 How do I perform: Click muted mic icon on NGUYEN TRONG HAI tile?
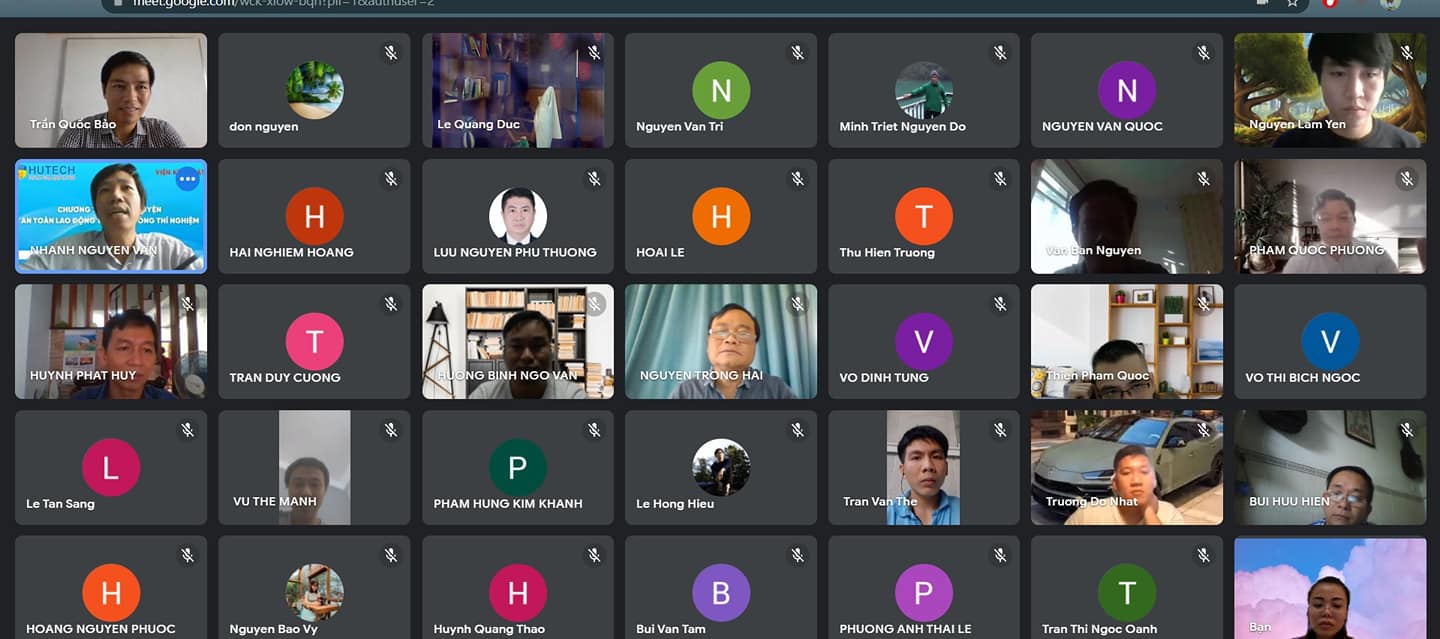[797, 304]
